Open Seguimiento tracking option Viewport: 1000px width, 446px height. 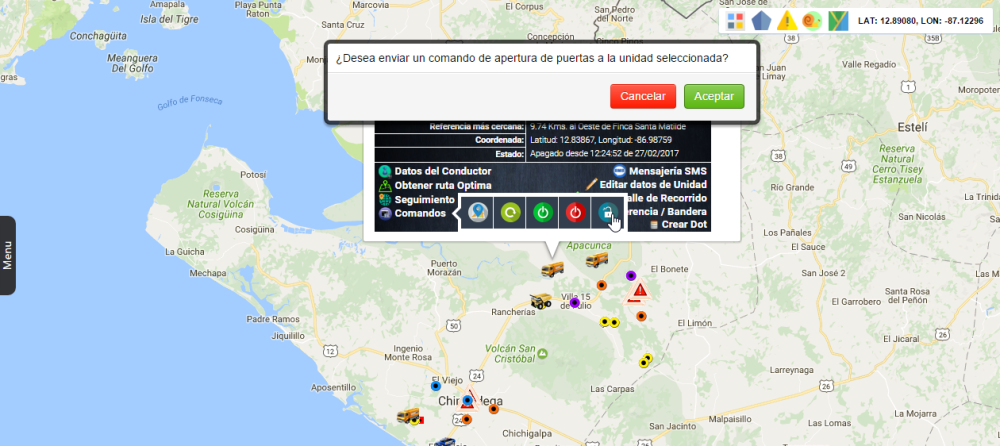click(x=424, y=200)
